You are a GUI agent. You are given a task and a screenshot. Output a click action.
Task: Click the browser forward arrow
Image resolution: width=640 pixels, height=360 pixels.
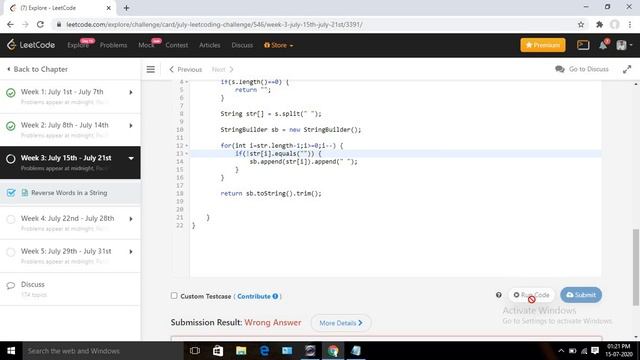[x=25, y=24]
